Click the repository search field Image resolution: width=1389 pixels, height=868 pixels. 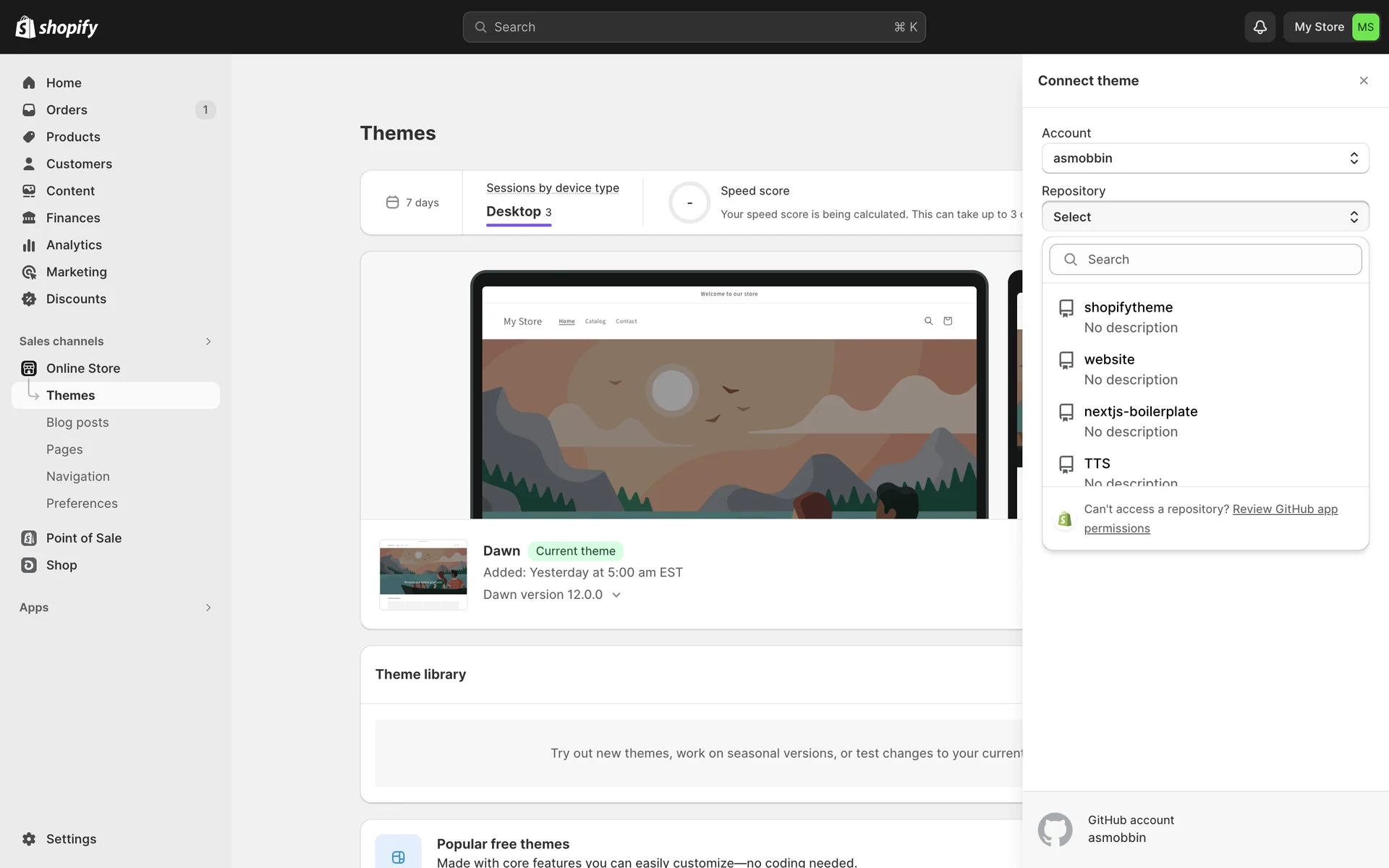[x=1205, y=260]
